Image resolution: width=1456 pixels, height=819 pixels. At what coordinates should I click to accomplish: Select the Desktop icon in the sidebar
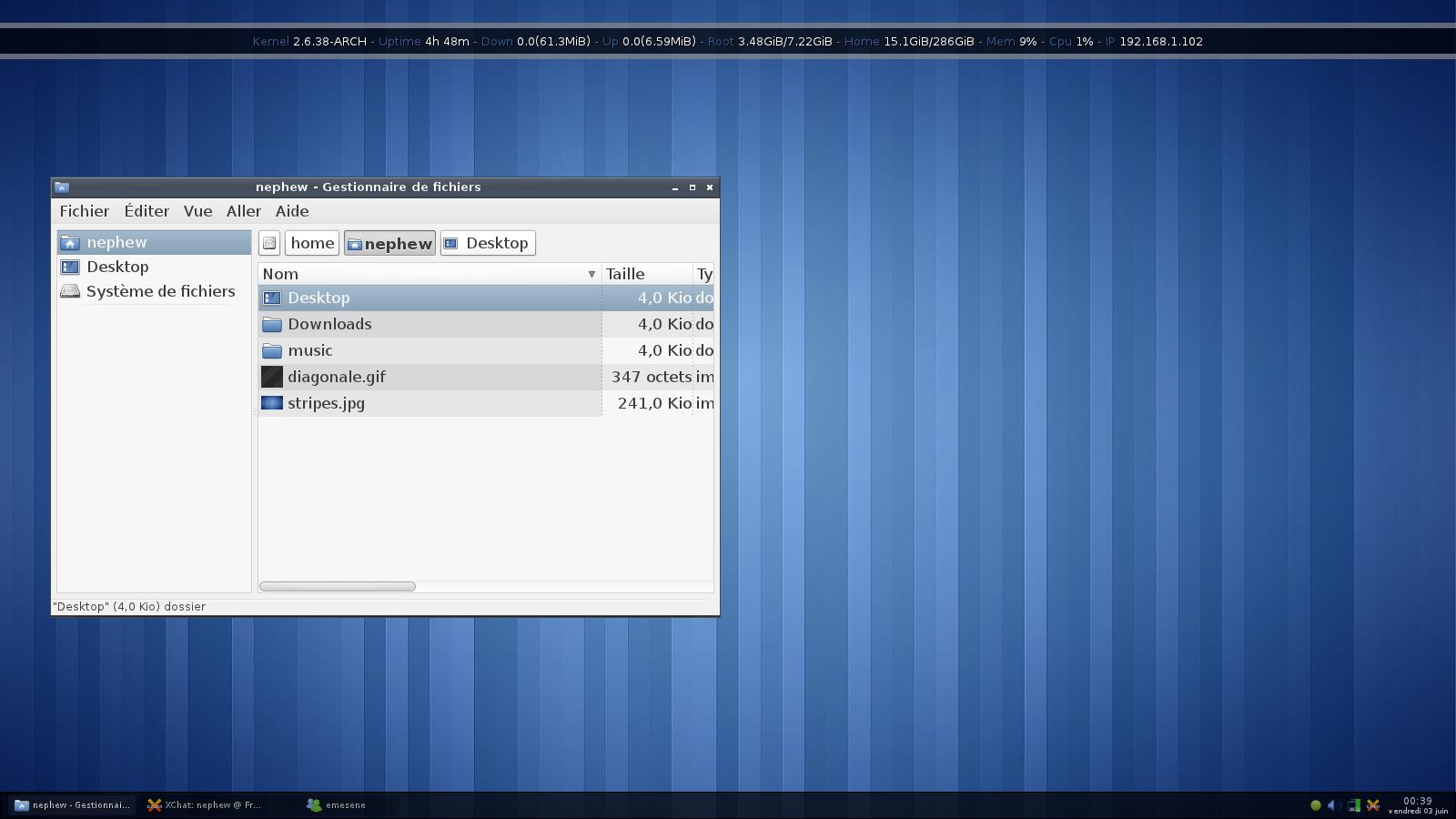point(70,268)
